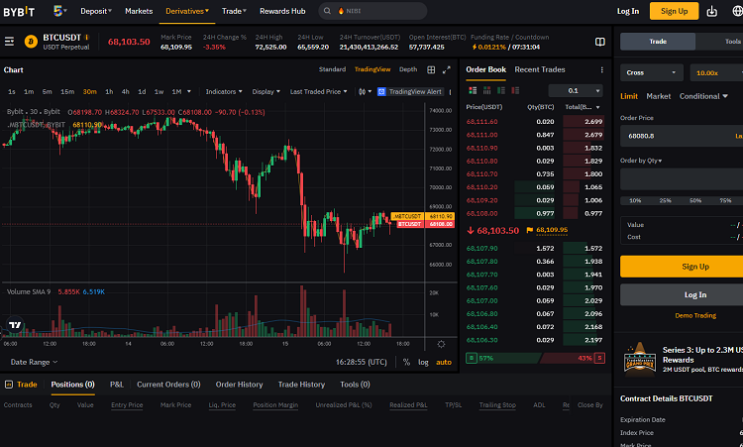Select the 15m timeframe
Image resolution: width=743 pixels, height=447 pixels.
pyautogui.click(x=67, y=91)
